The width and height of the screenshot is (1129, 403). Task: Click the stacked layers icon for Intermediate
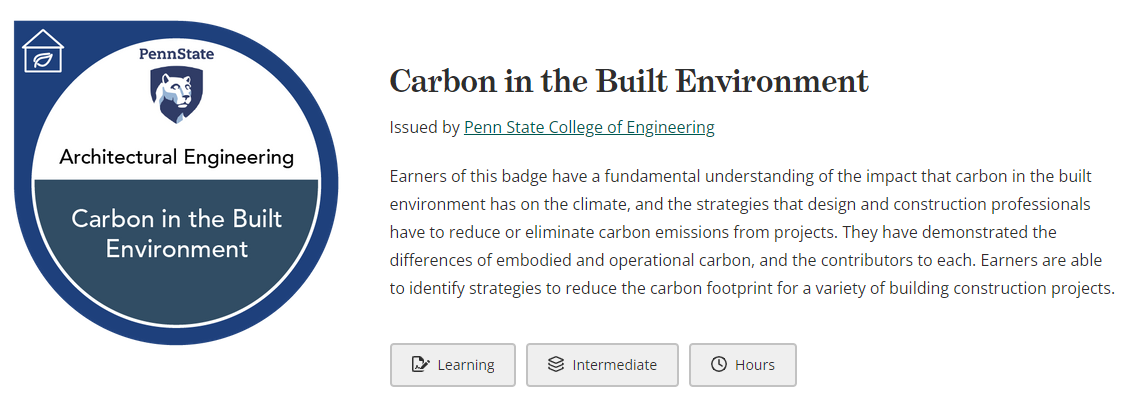[x=555, y=365]
